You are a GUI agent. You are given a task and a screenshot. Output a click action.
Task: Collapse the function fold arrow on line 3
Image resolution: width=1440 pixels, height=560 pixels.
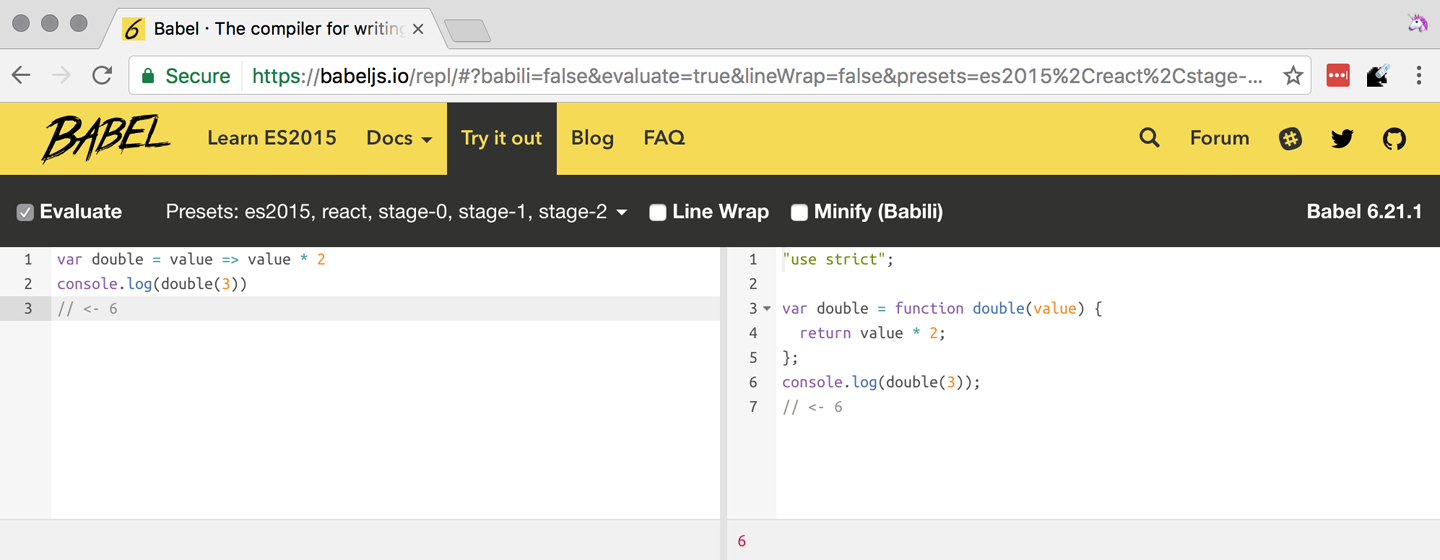767,309
